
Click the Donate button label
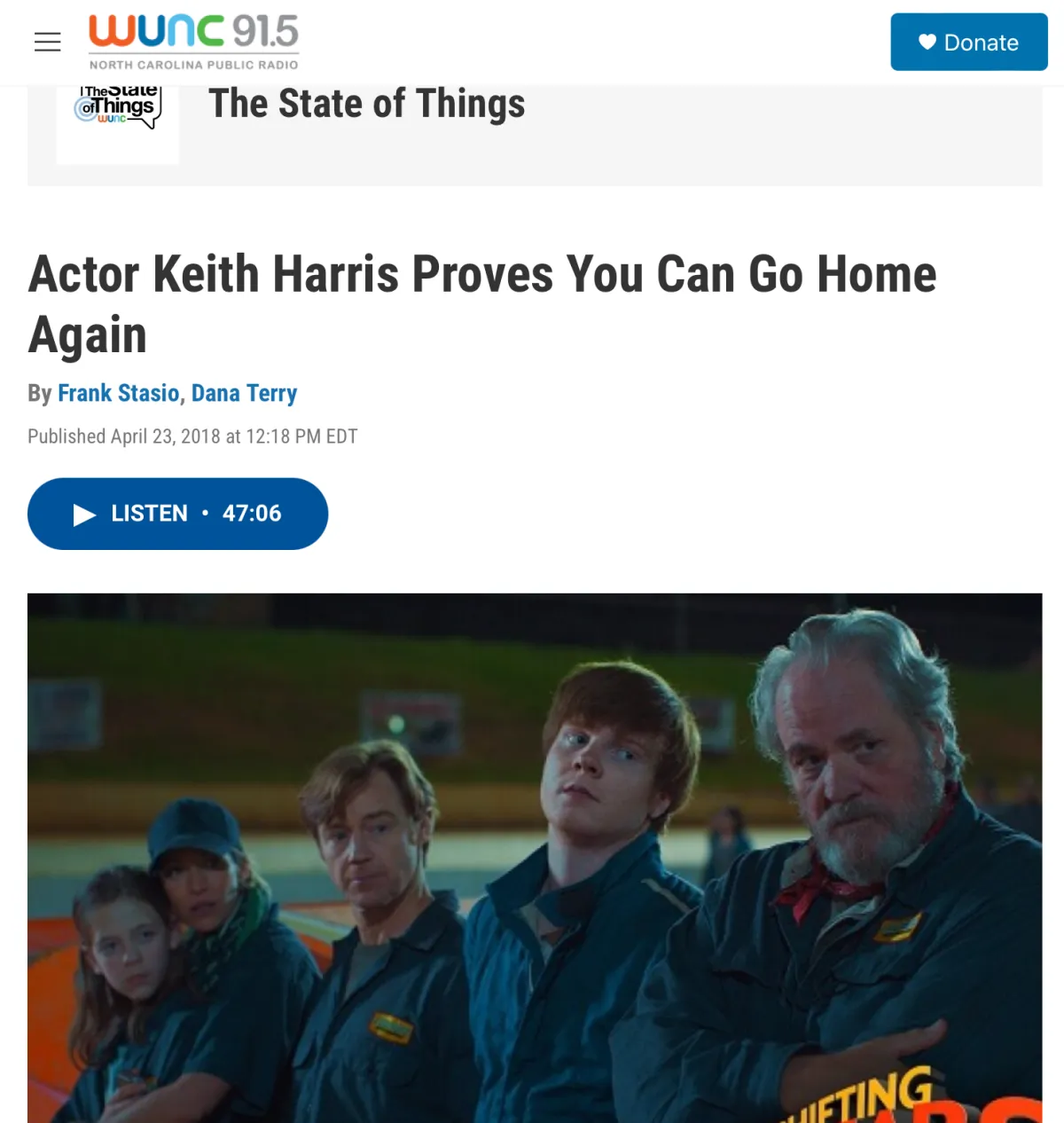(981, 43)
